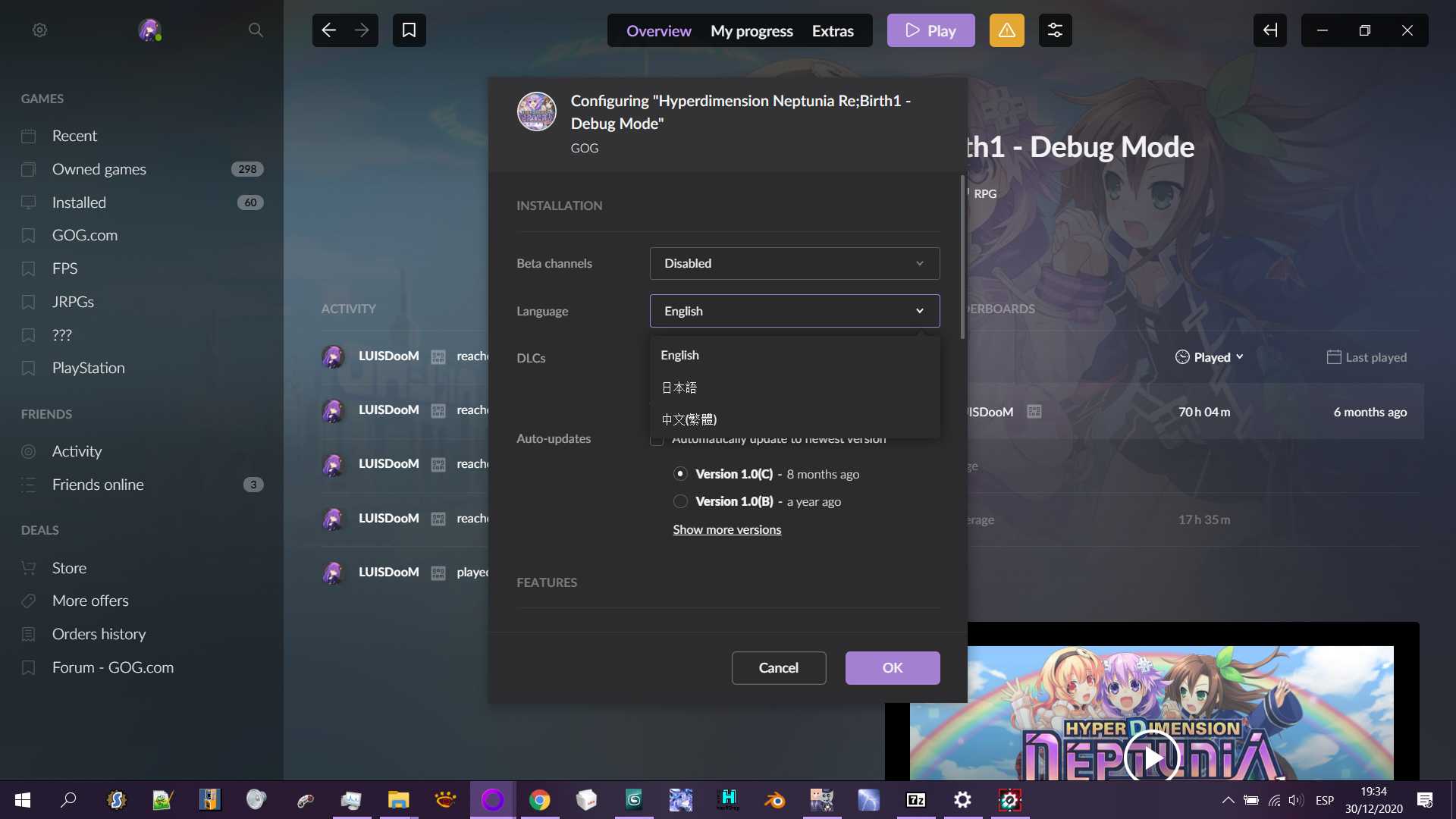Click the bookmark icon in top bar
Viewport: 1456px width, 819px height.
point(409,30)
